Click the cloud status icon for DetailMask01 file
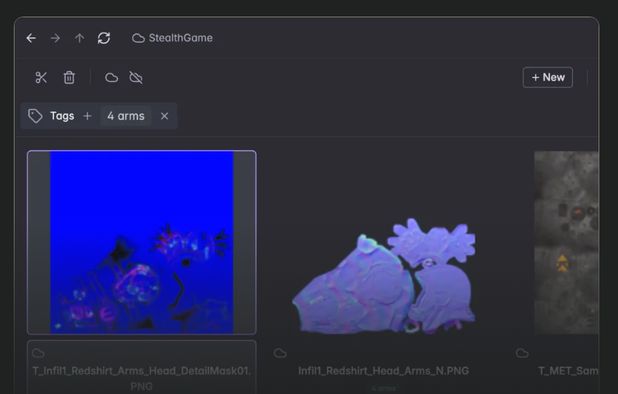The width and height of the screenshot is (618, 394). click(x=38, y=353)
